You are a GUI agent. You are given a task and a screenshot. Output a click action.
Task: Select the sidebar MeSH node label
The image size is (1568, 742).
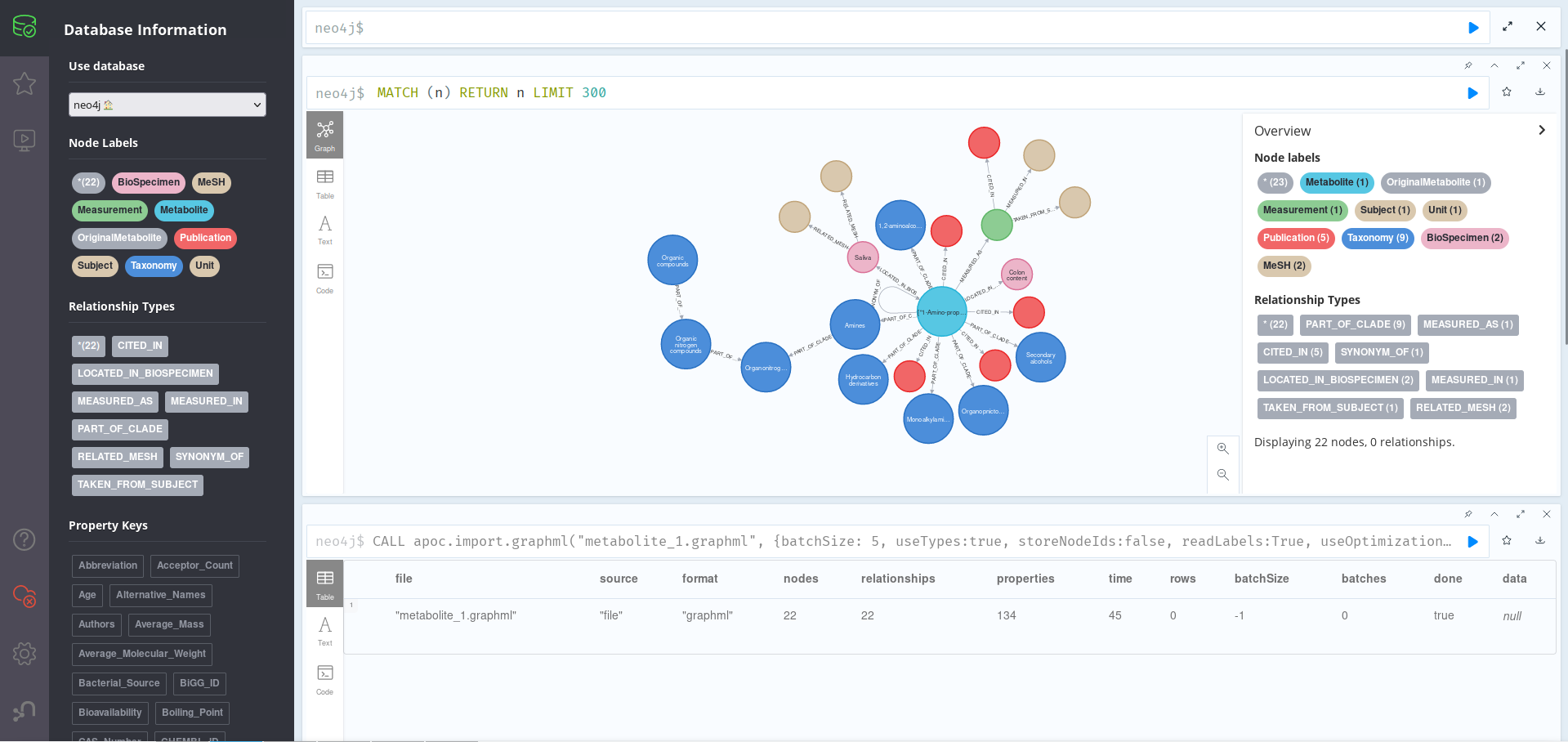tap(211, 182)
